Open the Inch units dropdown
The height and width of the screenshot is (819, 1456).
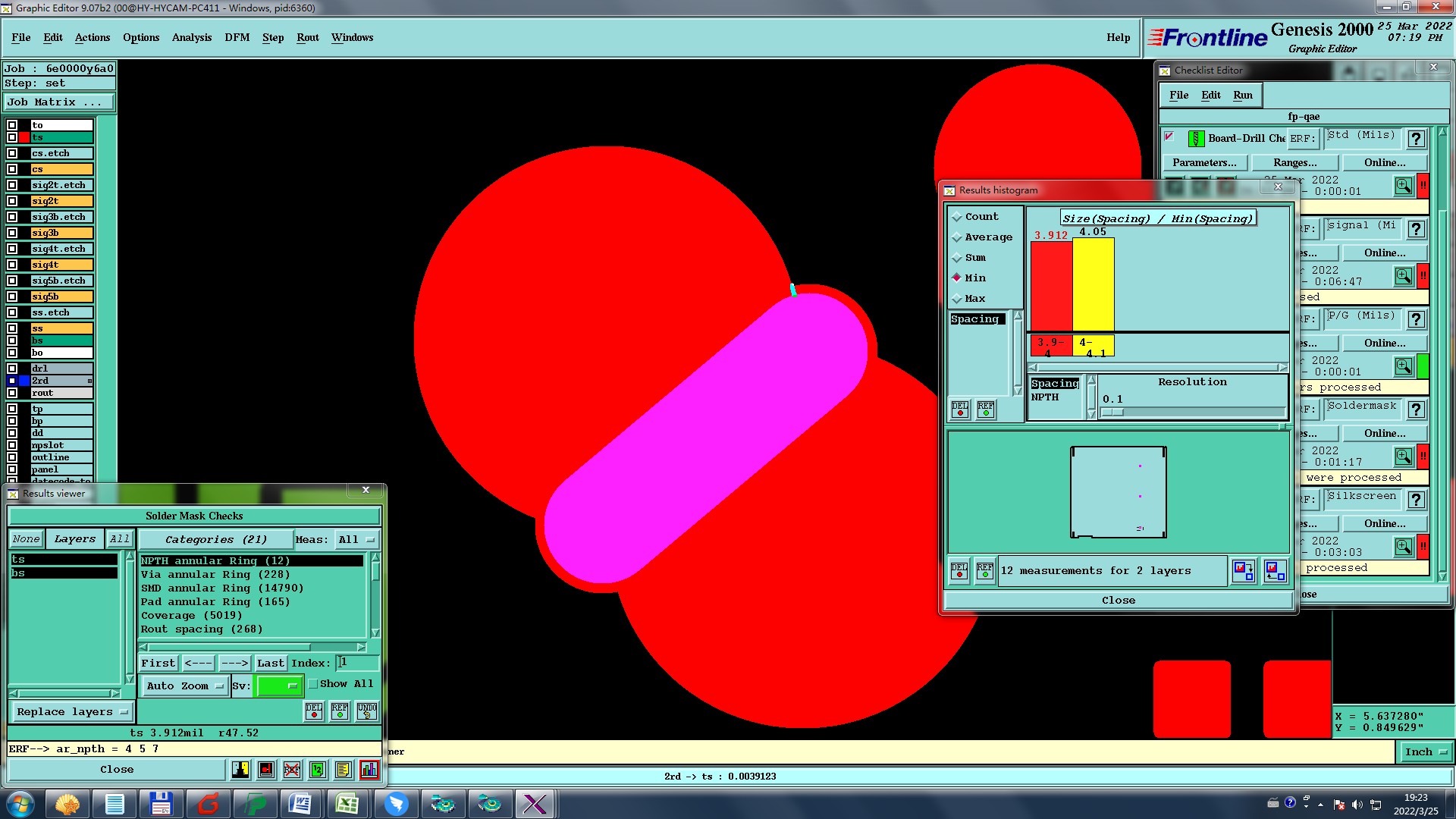(1425, 752)
